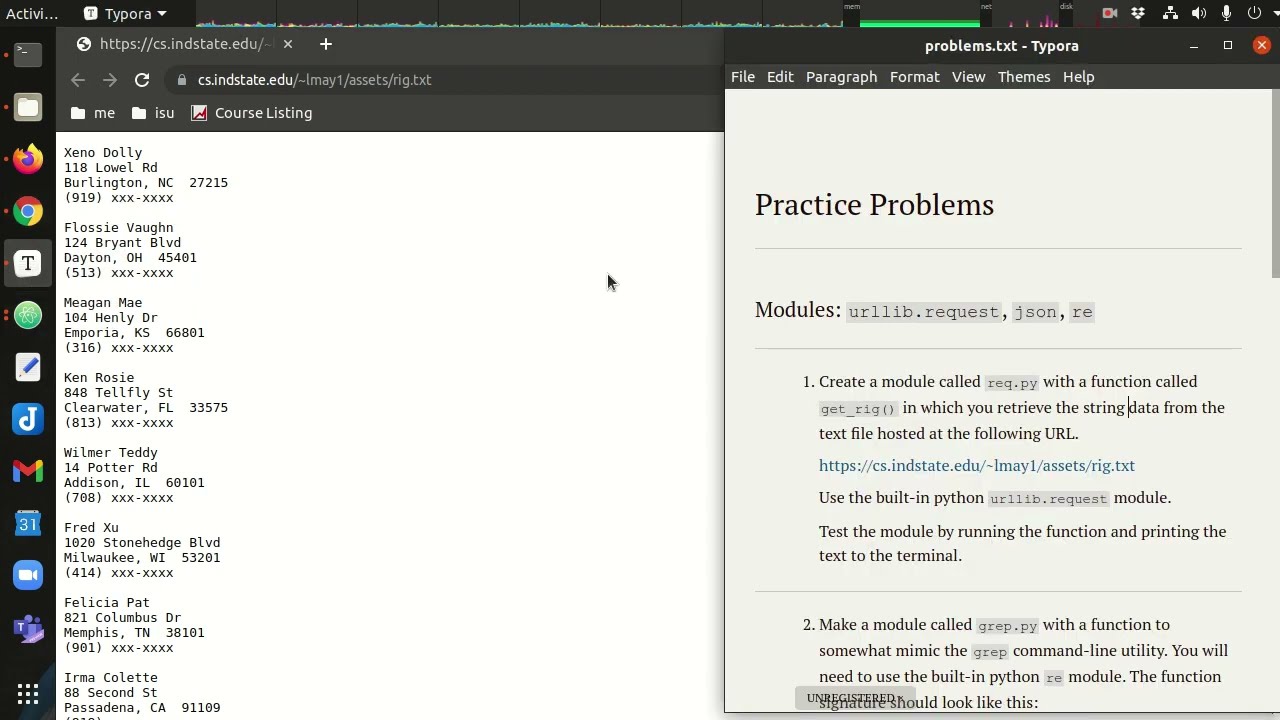Open the Activities overview

tap(32, 13)
